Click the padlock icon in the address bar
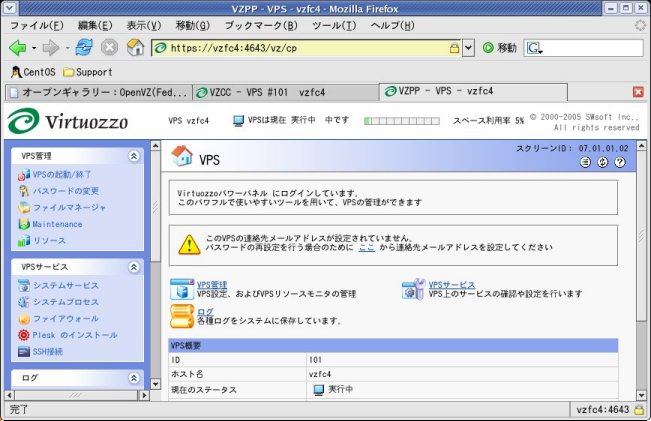651x421 pixels. (454, 48)
